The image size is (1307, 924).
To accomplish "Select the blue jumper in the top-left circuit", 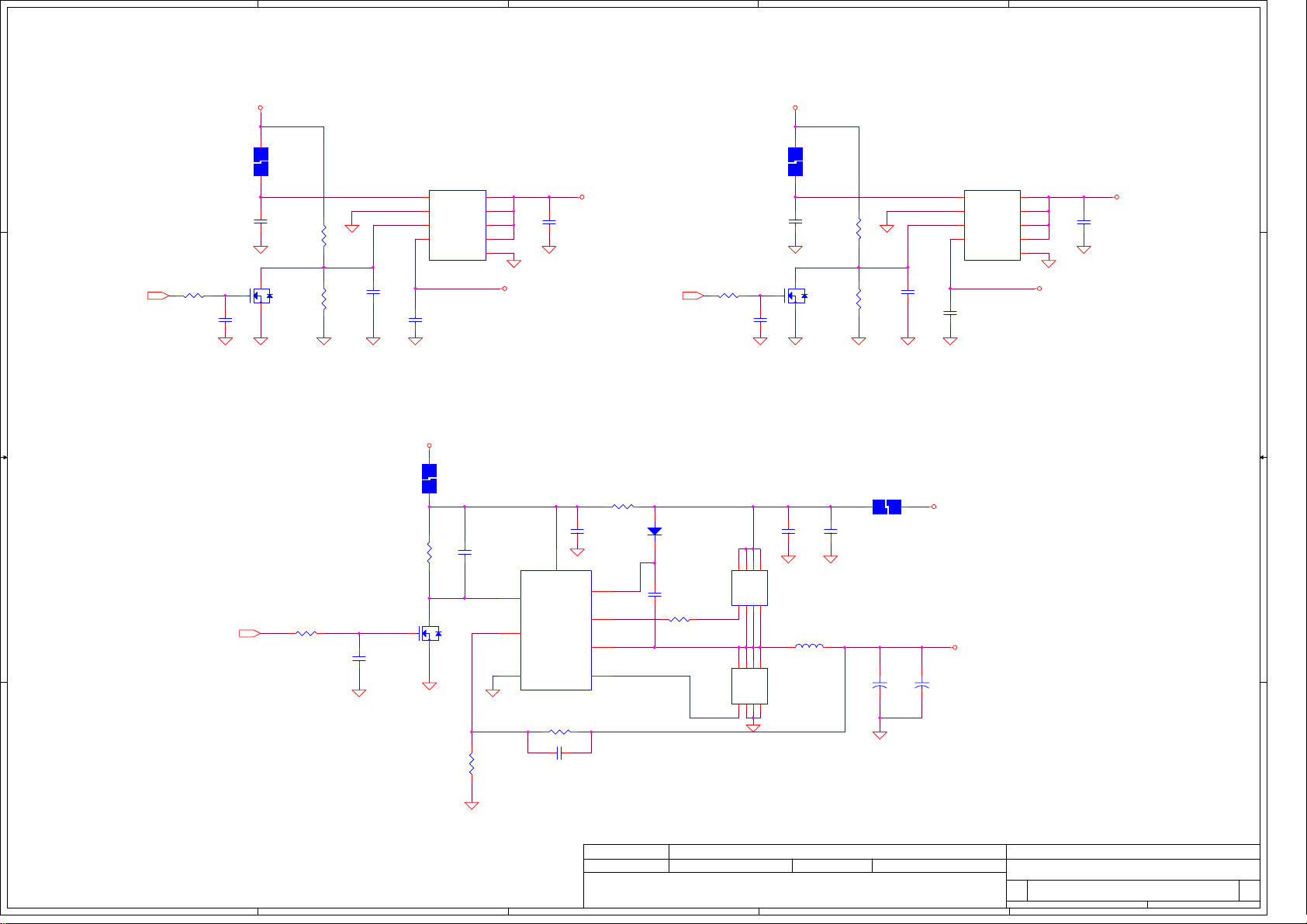I will tap(261, 161).
